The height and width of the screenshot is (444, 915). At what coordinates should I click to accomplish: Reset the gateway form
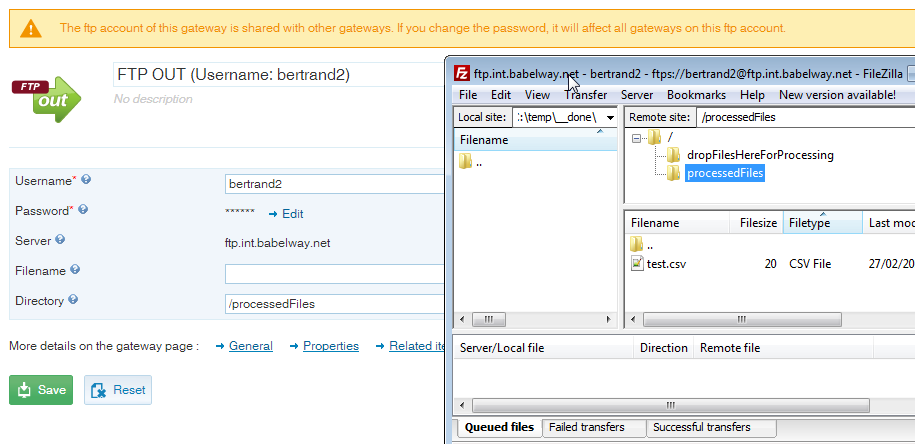(x=118, y=390)
